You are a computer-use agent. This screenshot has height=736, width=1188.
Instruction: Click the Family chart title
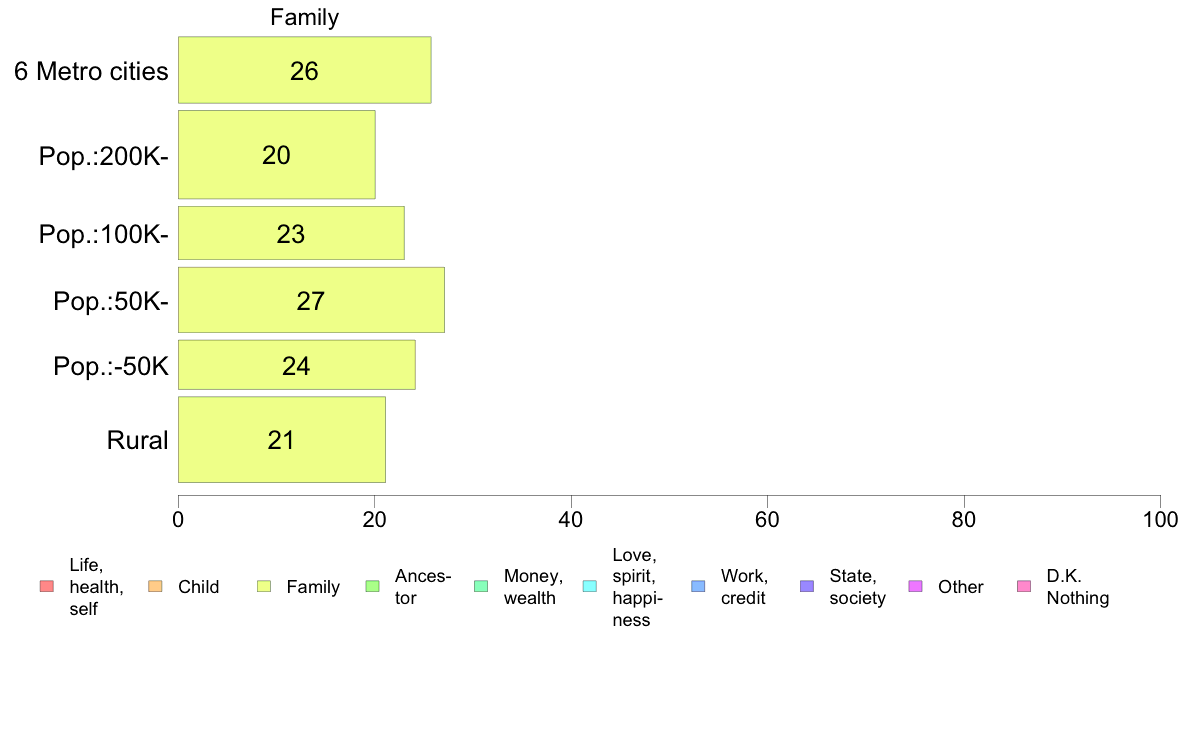(x=305, y=17)
